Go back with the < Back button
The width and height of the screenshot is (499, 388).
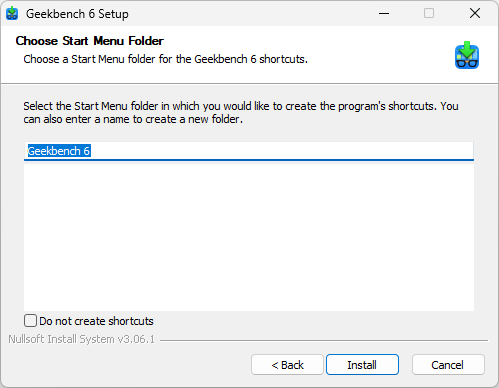click(287, 365)
